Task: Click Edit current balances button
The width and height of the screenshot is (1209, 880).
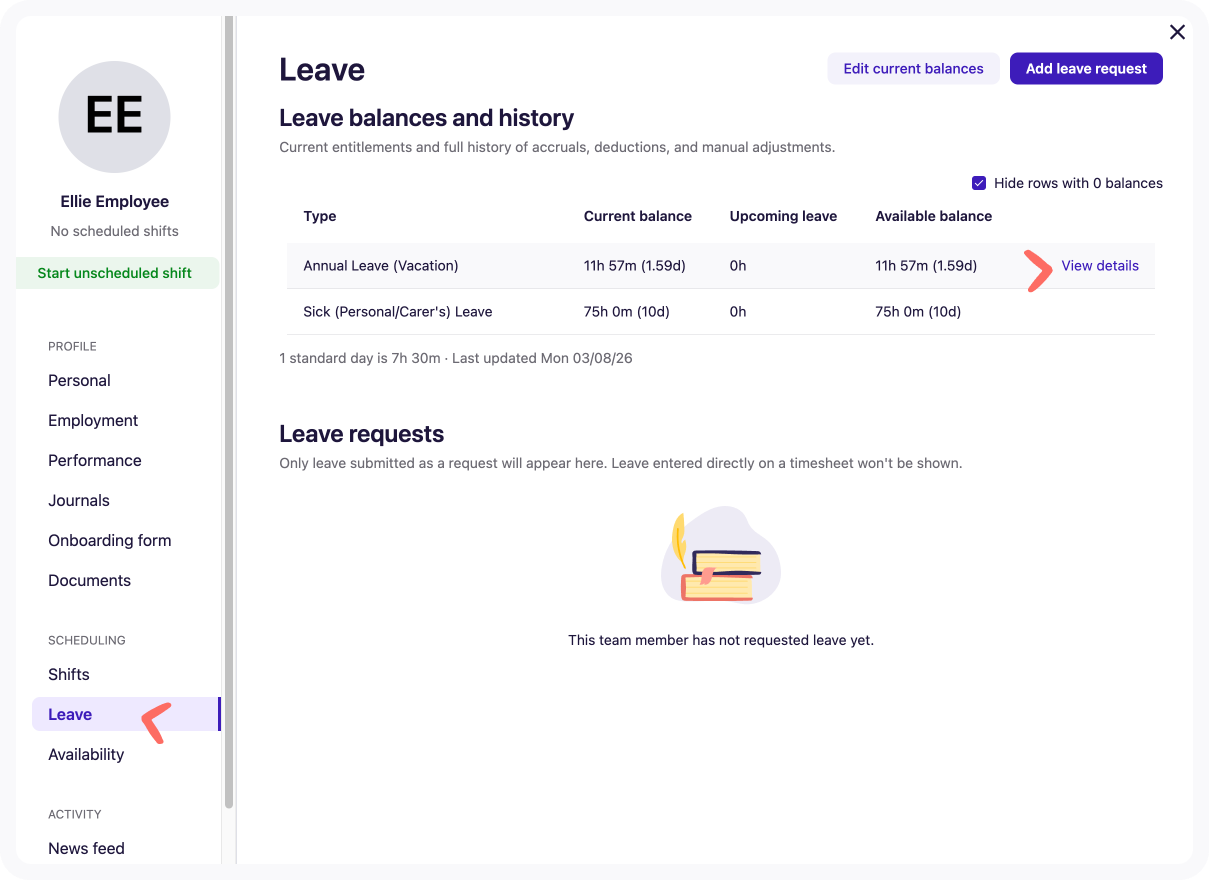Action: 913,69
